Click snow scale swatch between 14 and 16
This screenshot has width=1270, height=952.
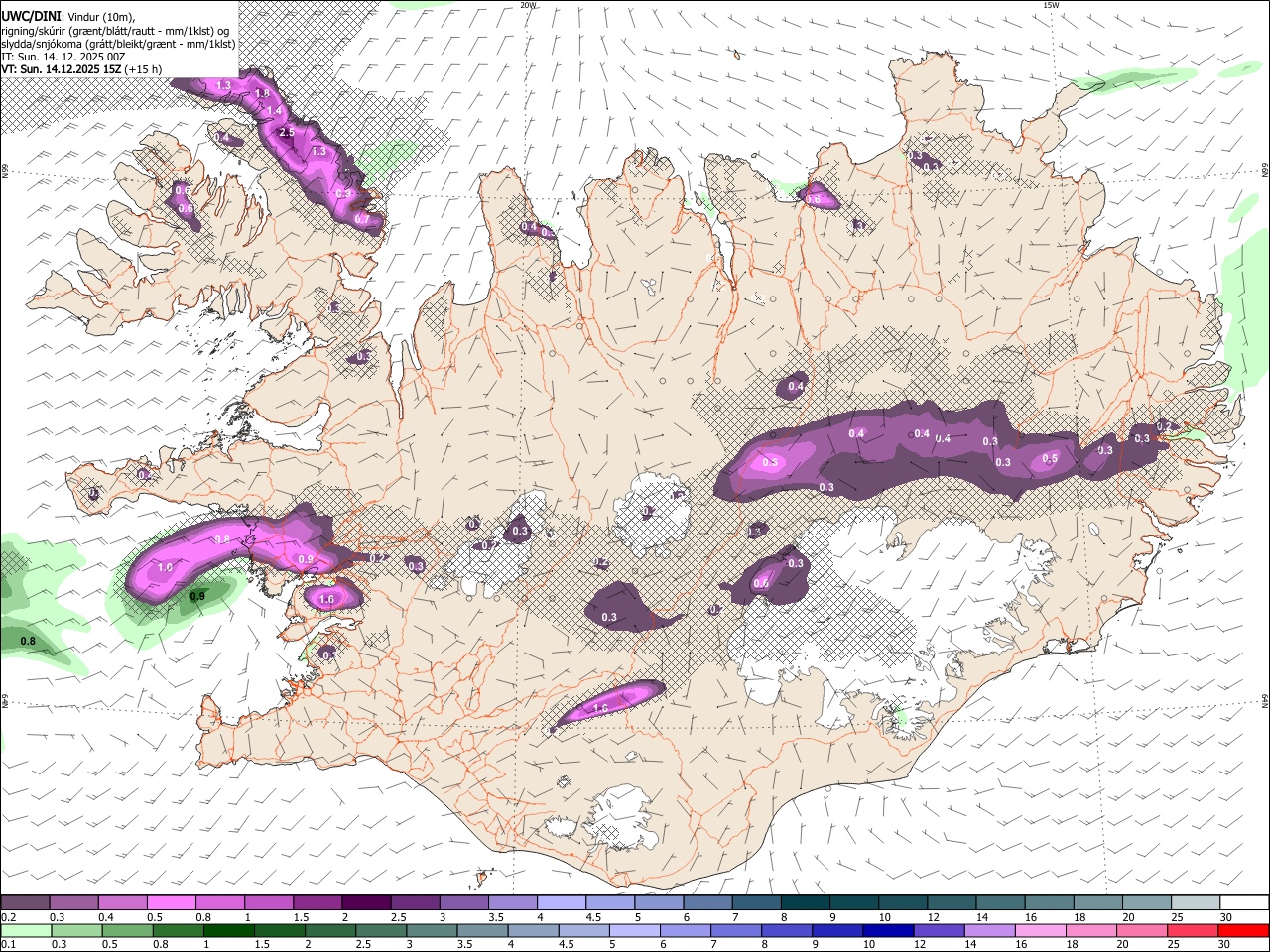coord(1000,902)
